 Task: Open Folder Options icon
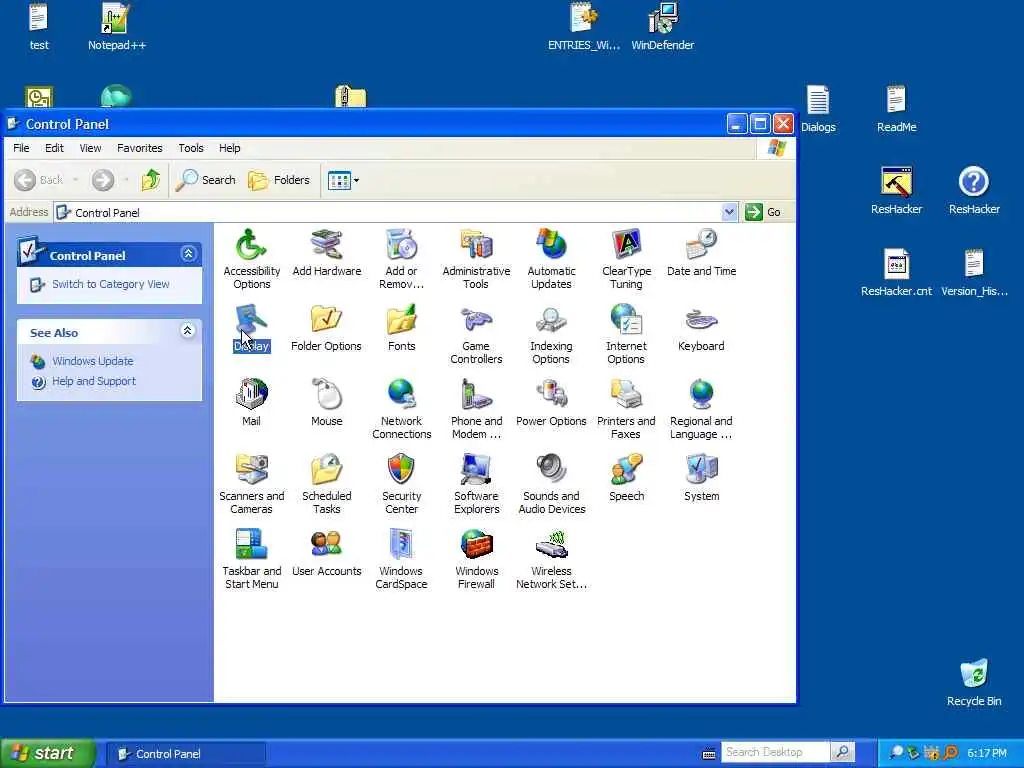pos(327,320)
